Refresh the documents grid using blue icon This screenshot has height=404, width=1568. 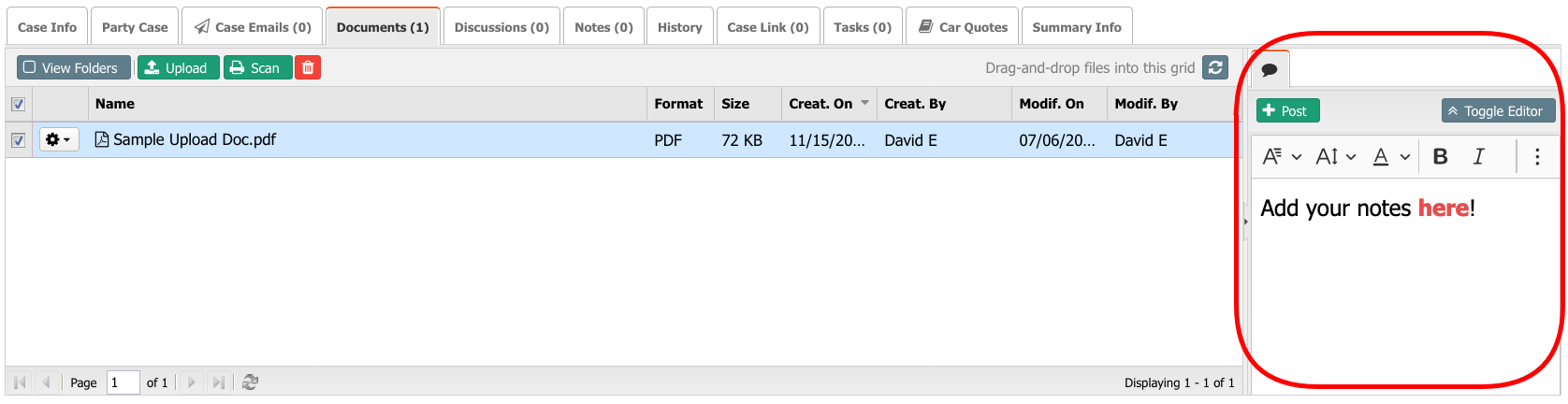coord(1215,67)
